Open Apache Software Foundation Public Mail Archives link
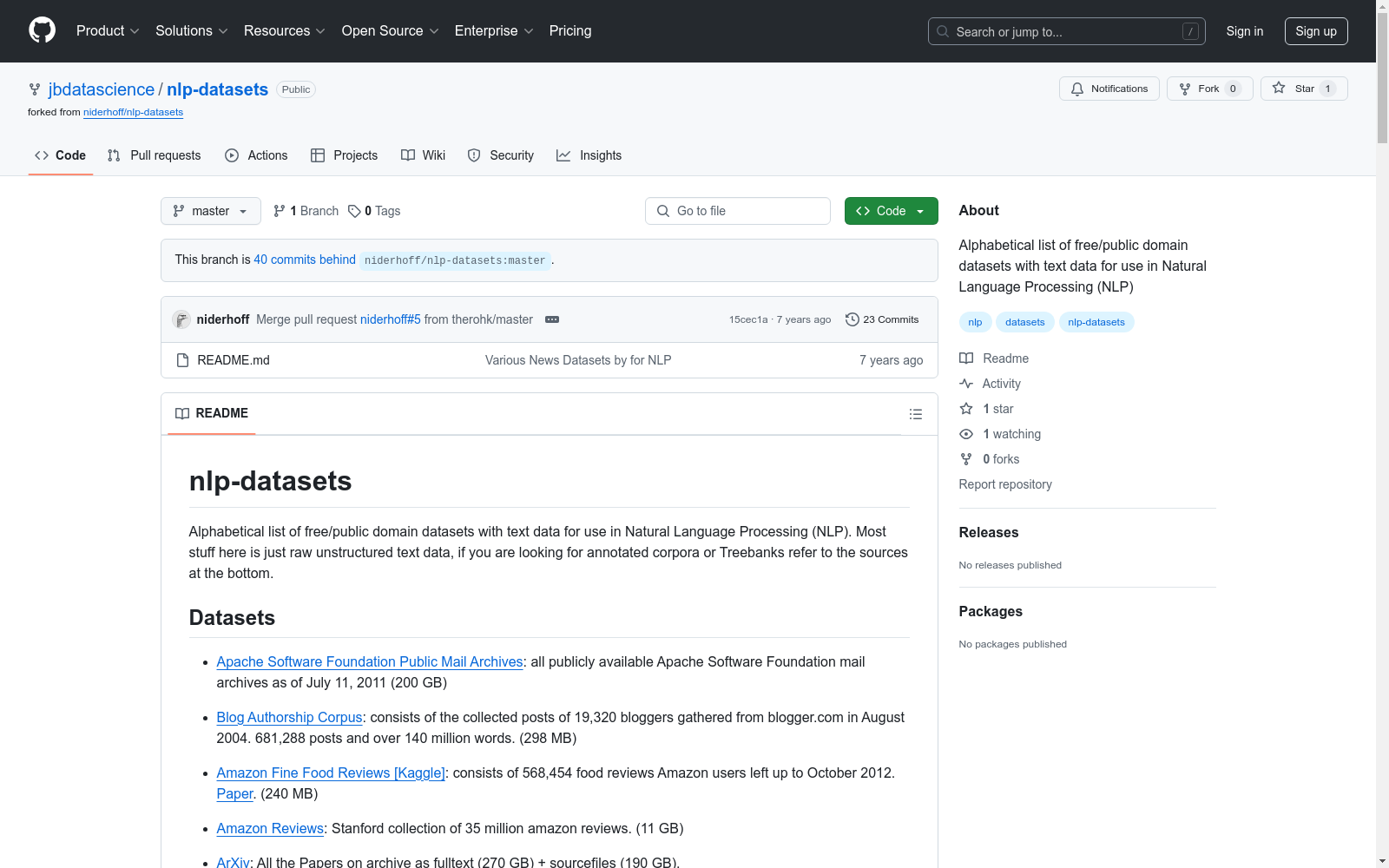Image resolution: width=1389 pixels, height=868 pixels. (370, 661)
